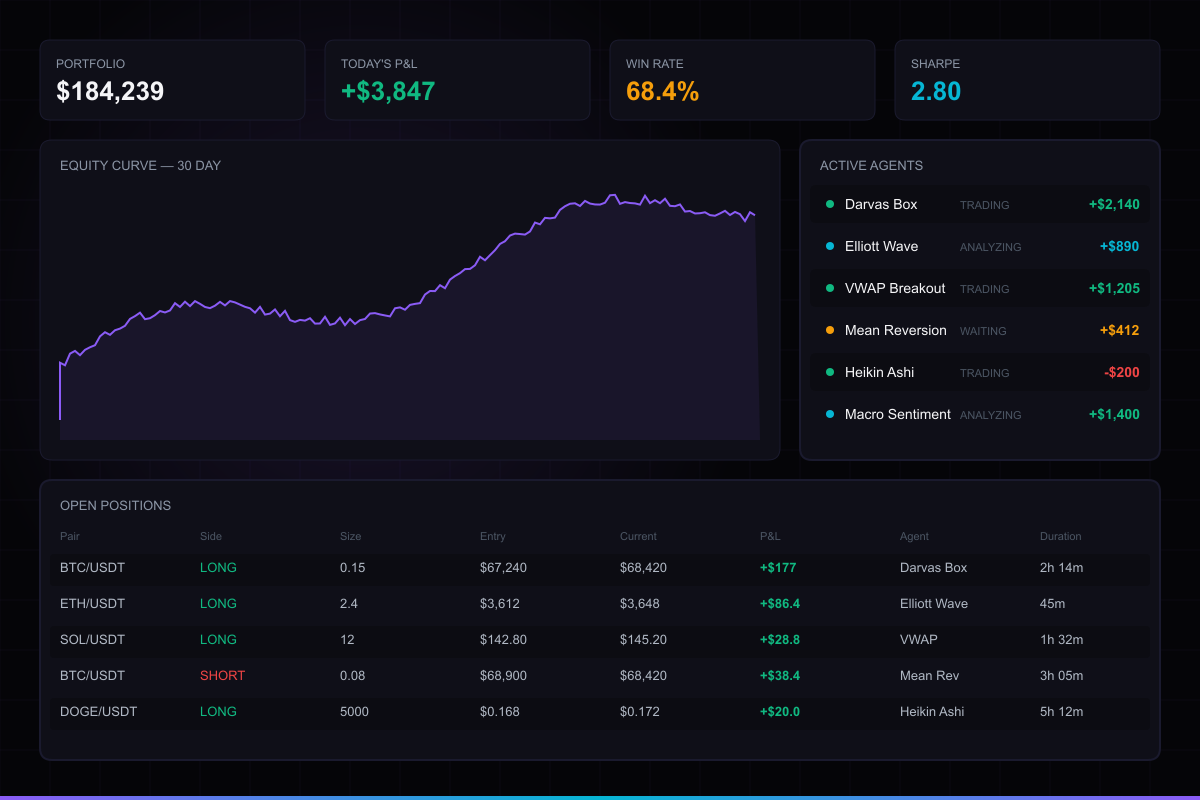Viewport: 1200px width, 800px height.
Task: Click the Equity Curve 30 Day heading
Action: [x=140, y=165]
